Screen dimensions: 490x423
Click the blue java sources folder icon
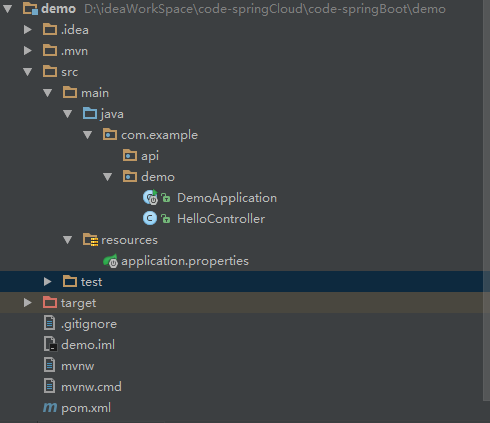[x=90, y=113]
